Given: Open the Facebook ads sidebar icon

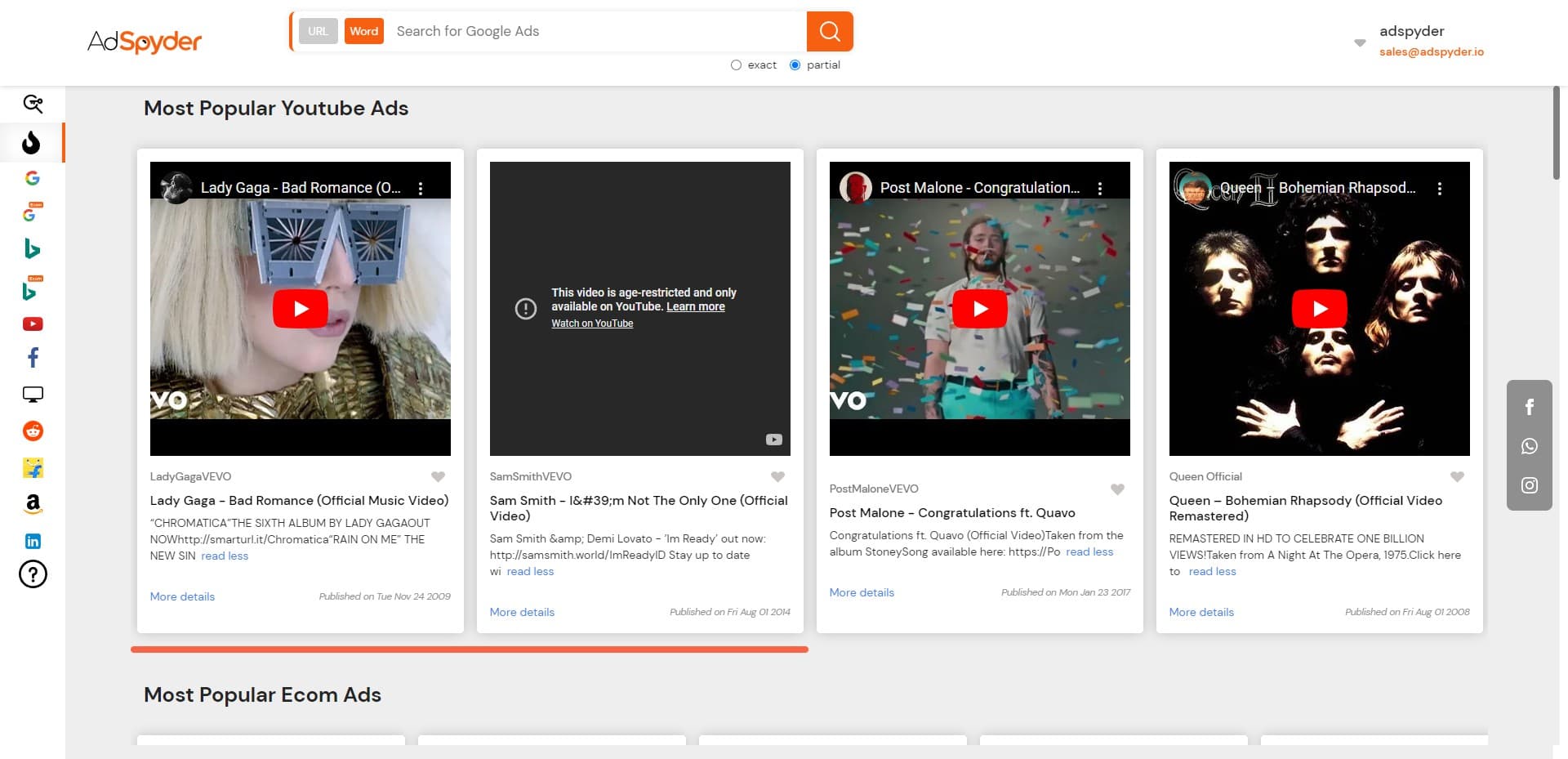Looking at the screenshot, I should 33,358.
